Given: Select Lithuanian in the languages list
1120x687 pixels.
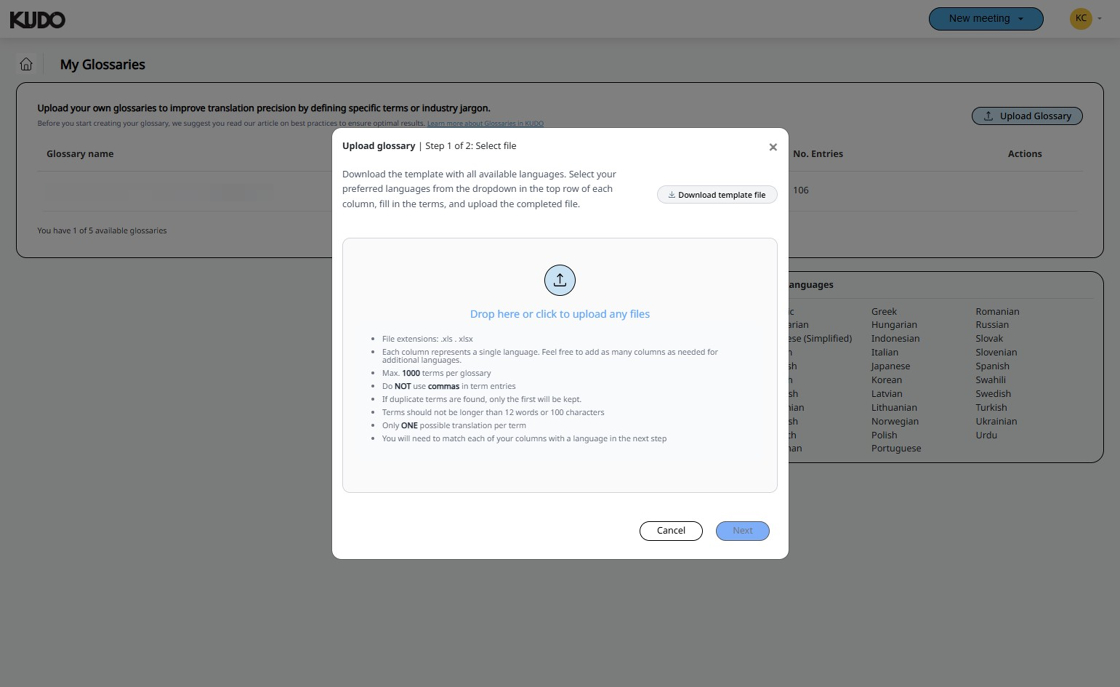Looking at the screenshot, I should 894,407.
